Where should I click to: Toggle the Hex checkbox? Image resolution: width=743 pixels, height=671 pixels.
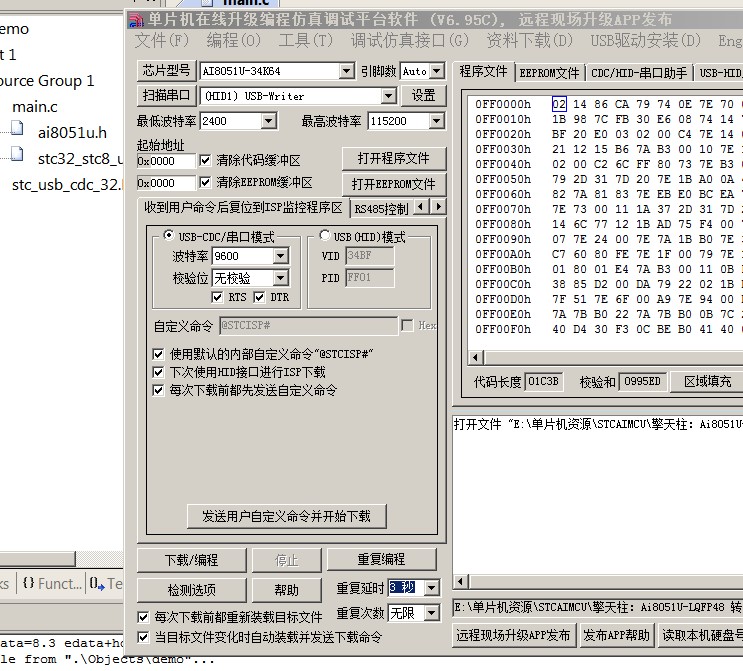click(407, 326)
